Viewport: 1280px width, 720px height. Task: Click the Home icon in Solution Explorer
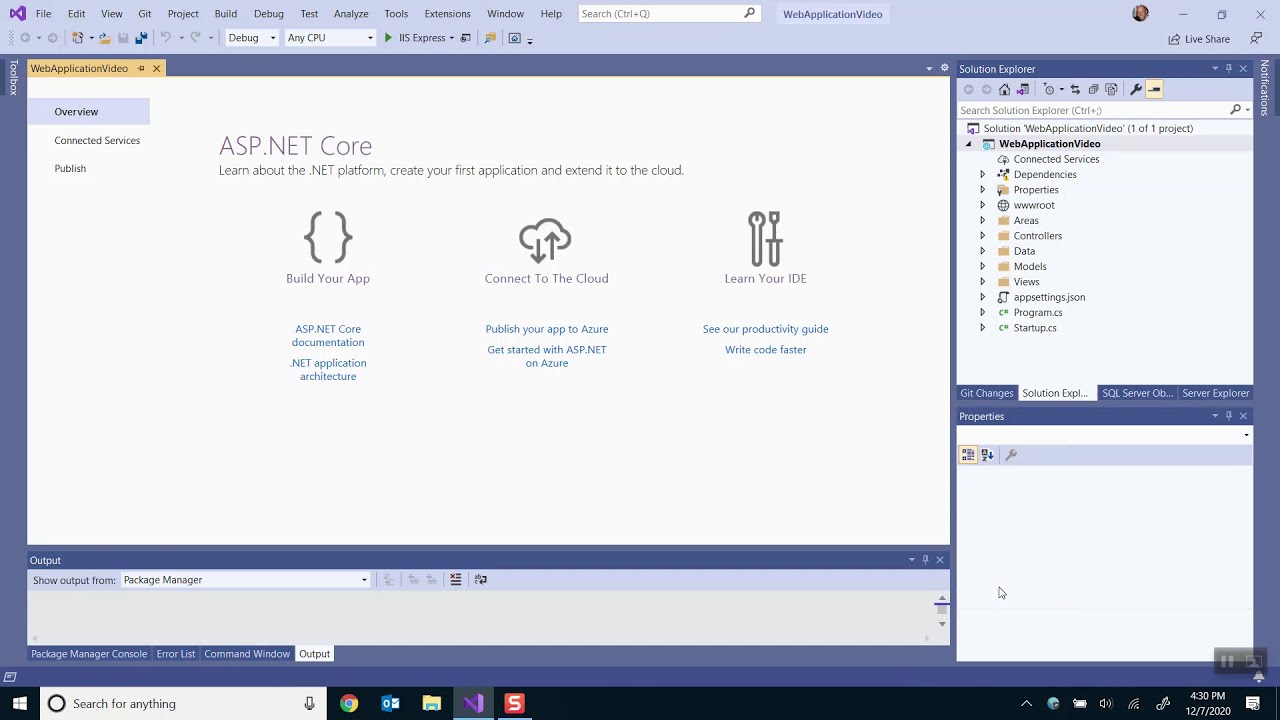pos(1005,90)
